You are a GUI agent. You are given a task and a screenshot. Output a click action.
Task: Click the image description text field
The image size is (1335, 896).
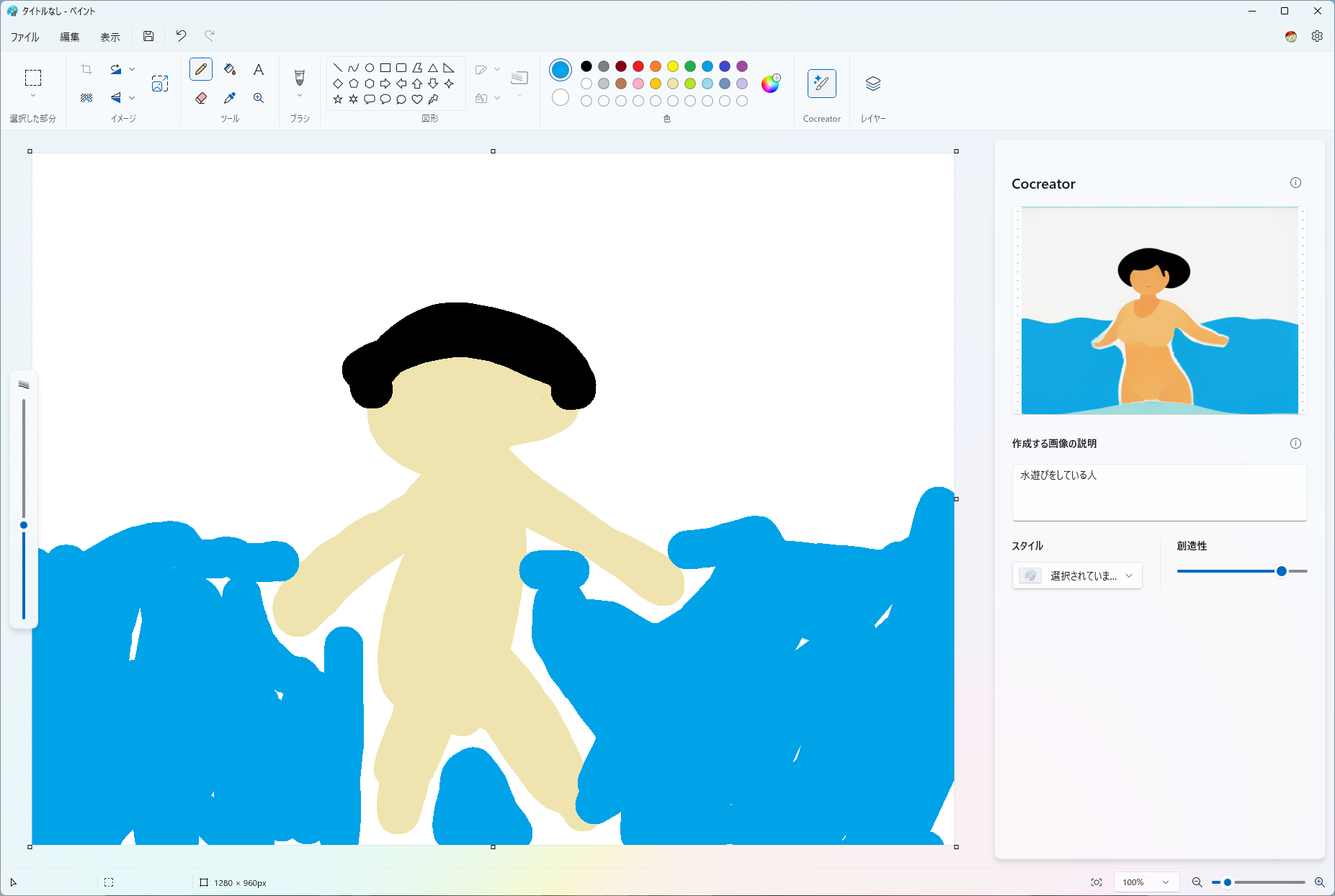[x=1158, y=493]
